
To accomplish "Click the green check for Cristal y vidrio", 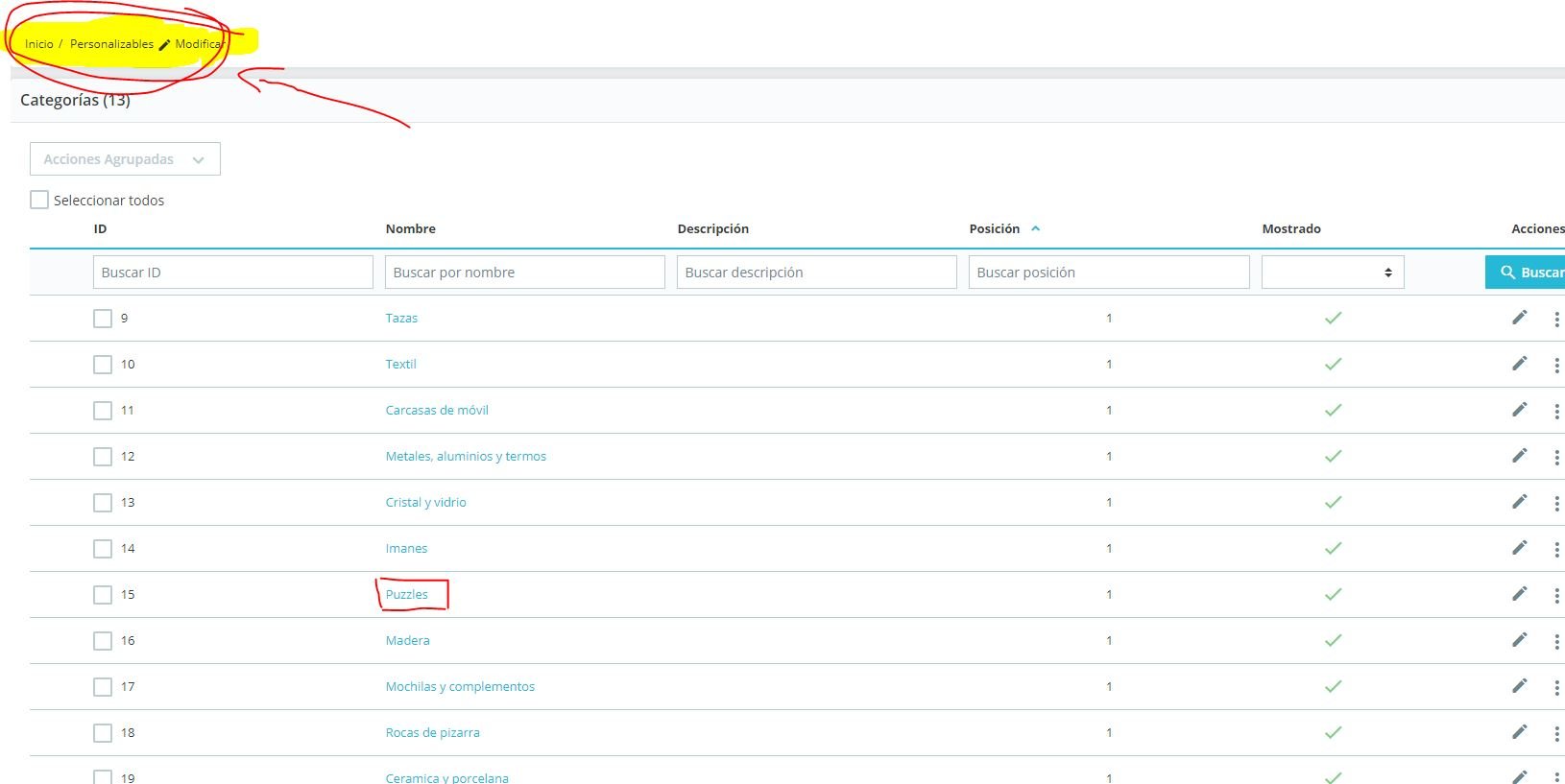I will 1333,502.
